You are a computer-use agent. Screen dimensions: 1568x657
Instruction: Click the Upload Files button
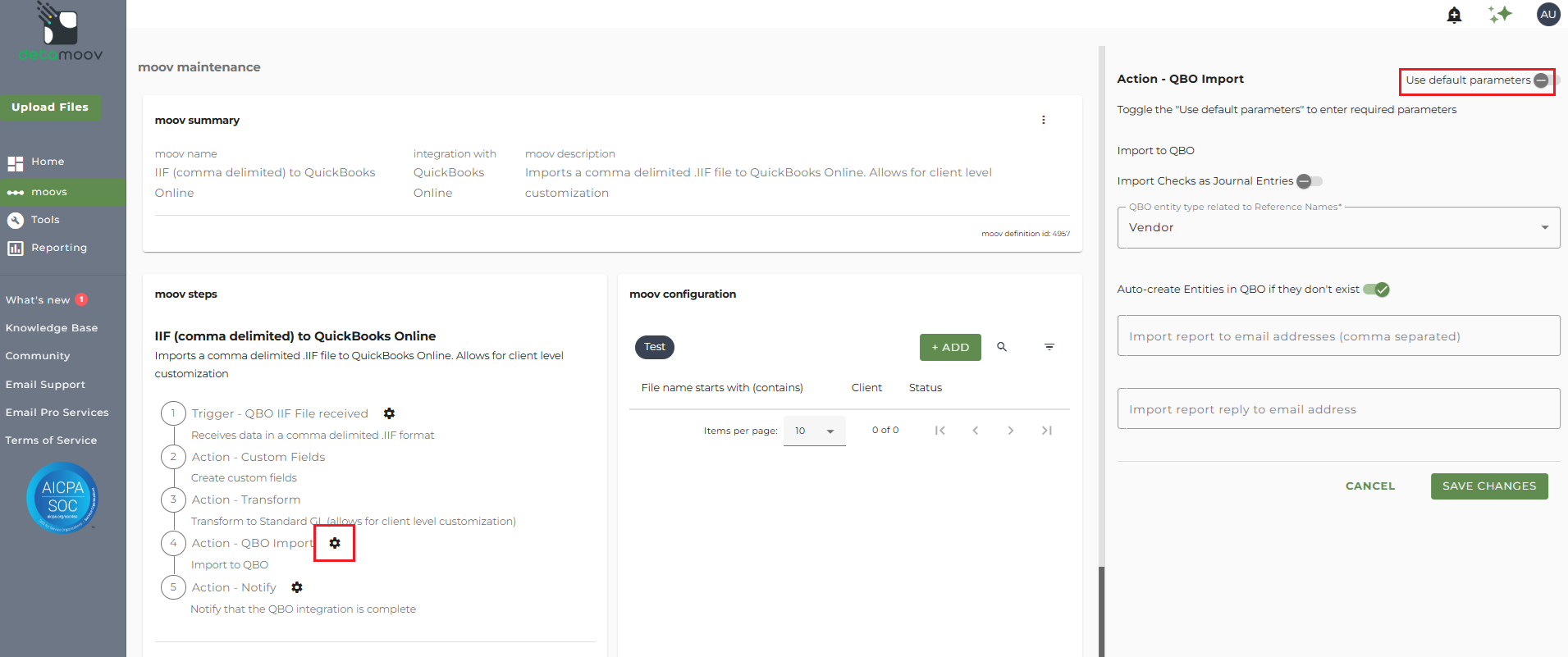click(x=50, y=107)
